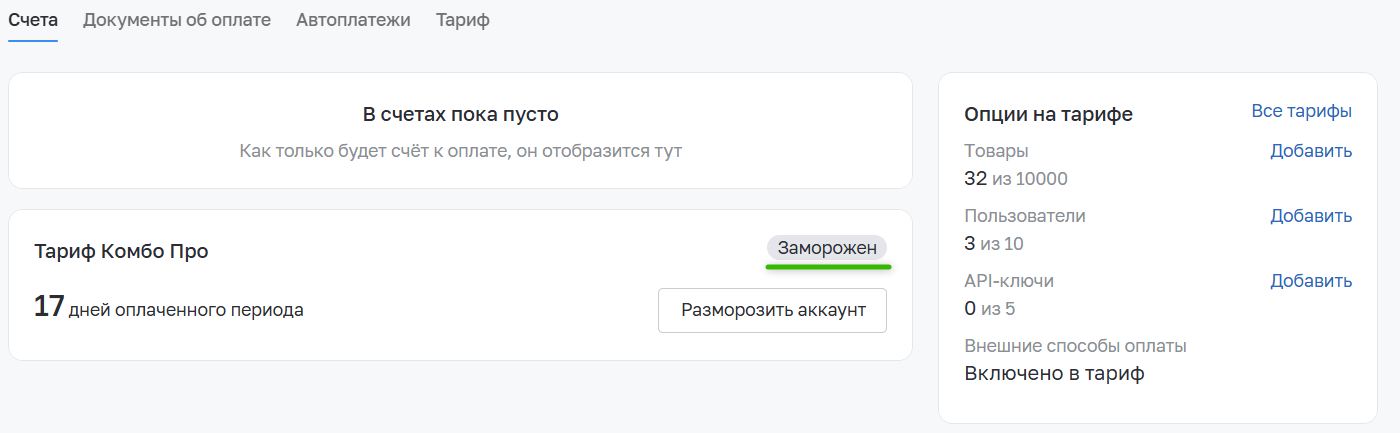
Task: Go to the Автоплатежи tab
Action: (x=353, y=20)
